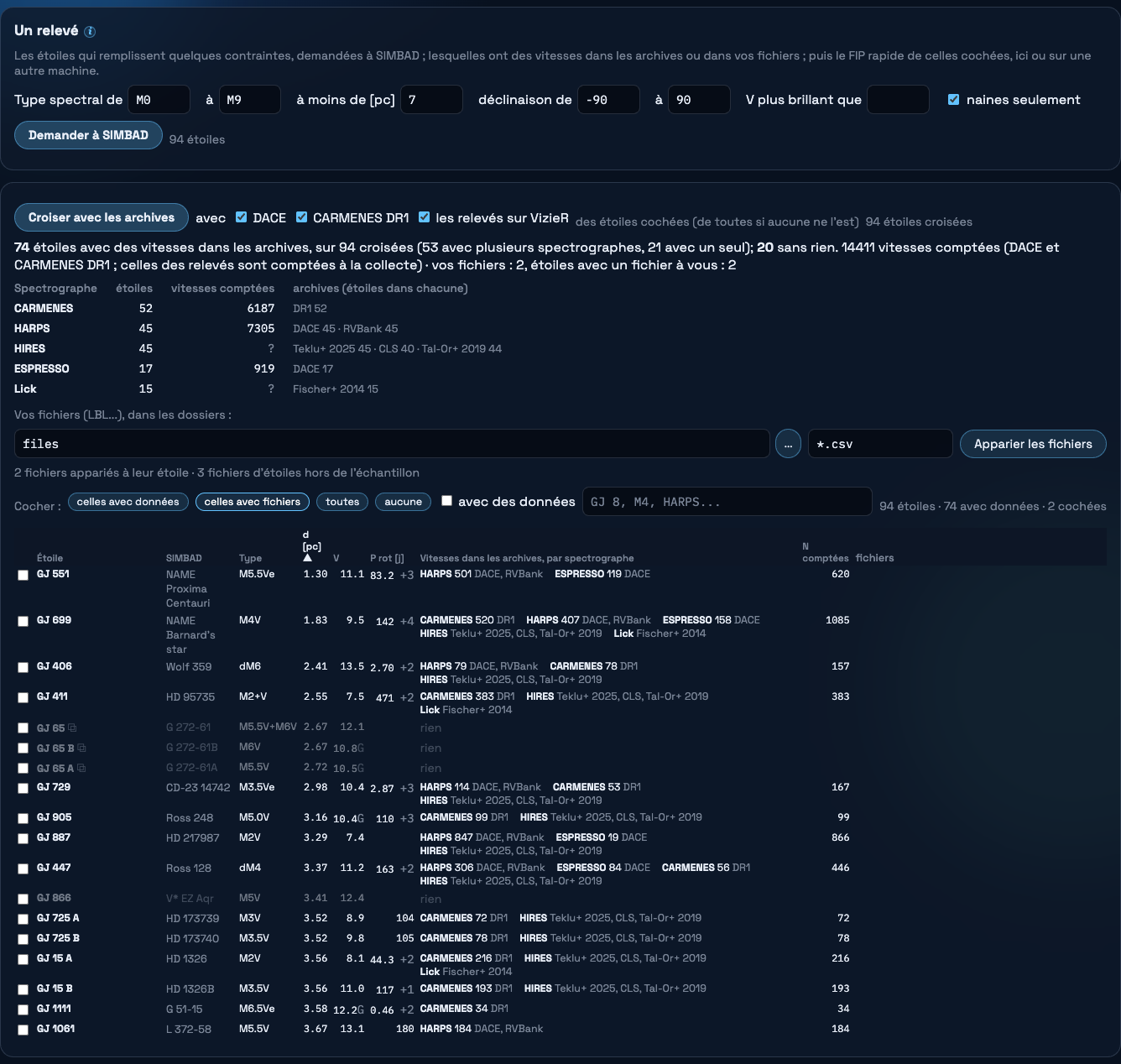This screenshot has height=1064, width=1121.
Task: Click the 'N comptées' column header
Action: pyautogui.click(x=825, y=552)
